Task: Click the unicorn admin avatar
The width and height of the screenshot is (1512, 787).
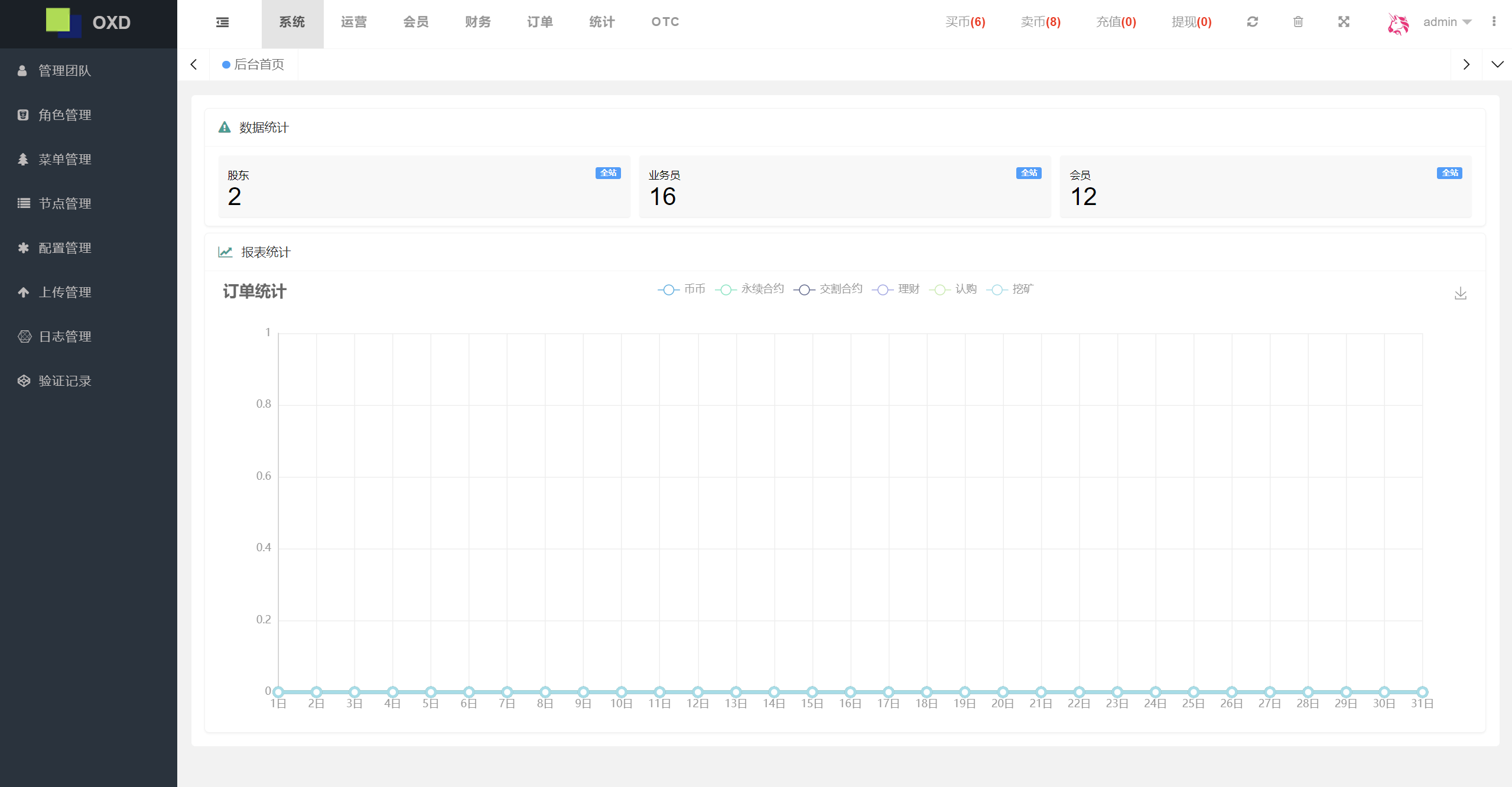Action: [x=1398, y=23]
